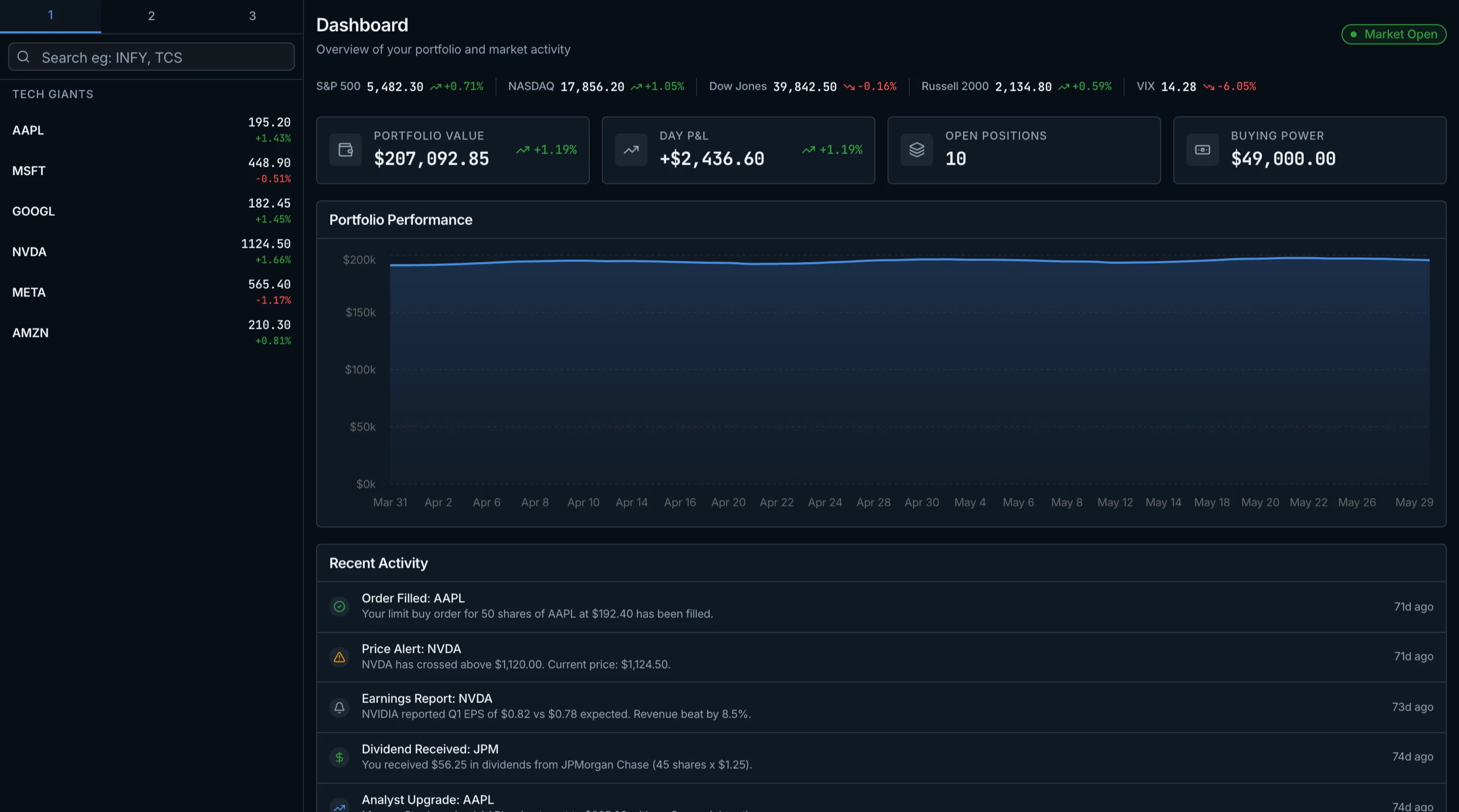Click the trending arrow icon in Day P&L card
The width and height of the screenshot is (1459, 812).
coord(631,150)
